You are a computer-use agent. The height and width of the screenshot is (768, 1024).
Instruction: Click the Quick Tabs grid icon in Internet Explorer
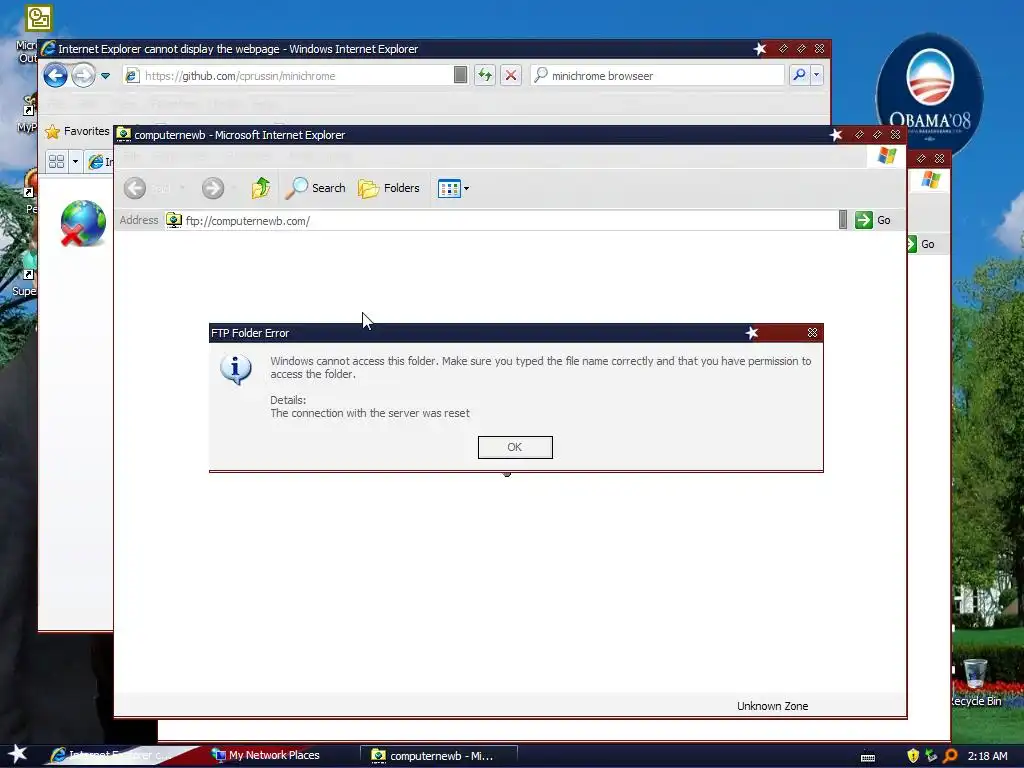[56, 161]
